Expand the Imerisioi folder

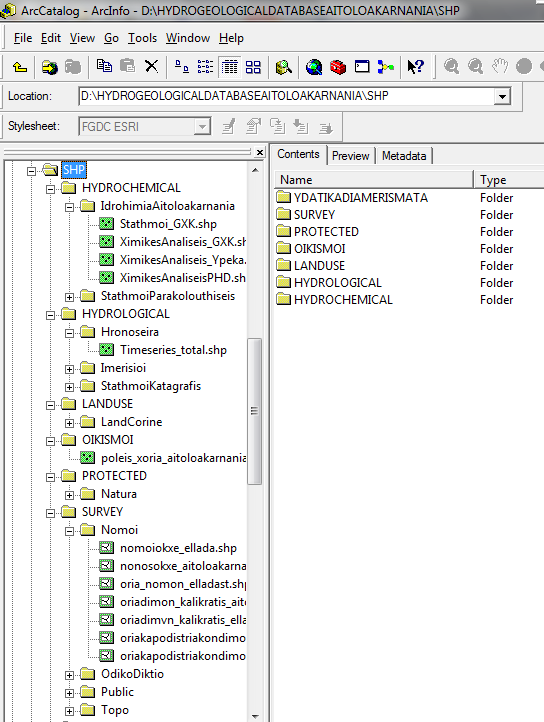(x=69, y=369)
